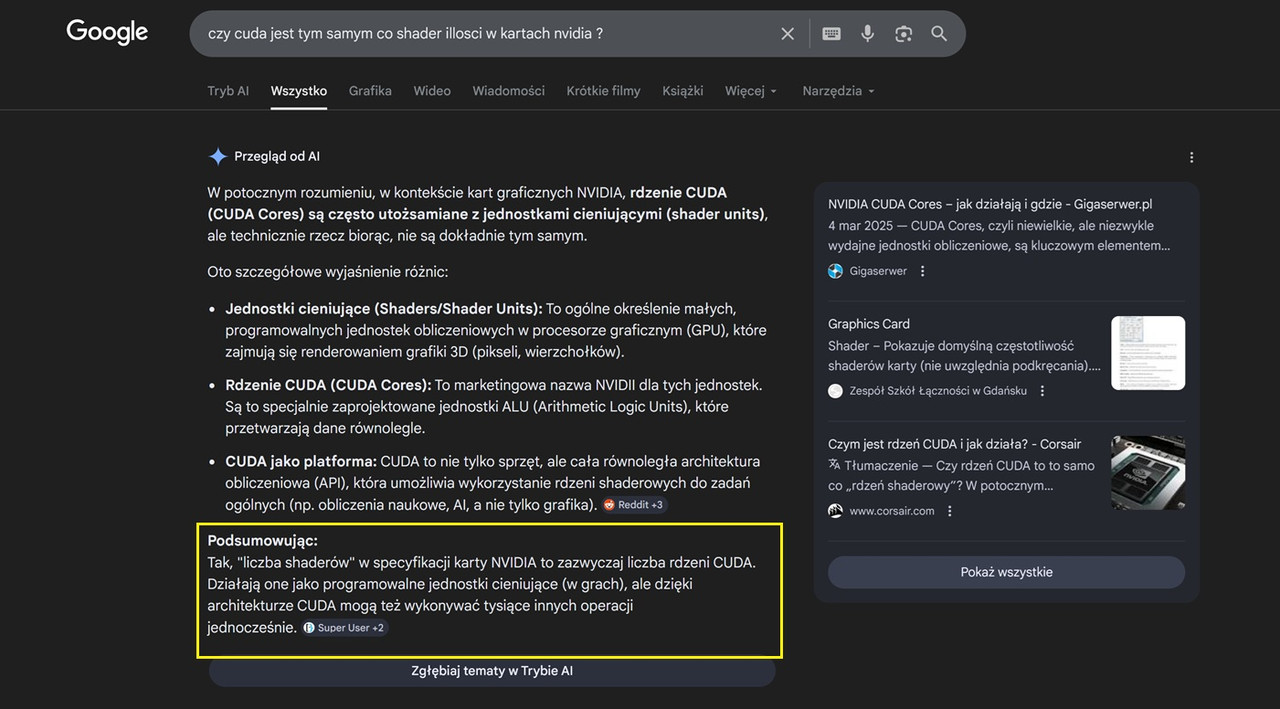Click the AI overview sparkle icon
This screenshot has width=1280, height=709.
click(x=217, y=156)
